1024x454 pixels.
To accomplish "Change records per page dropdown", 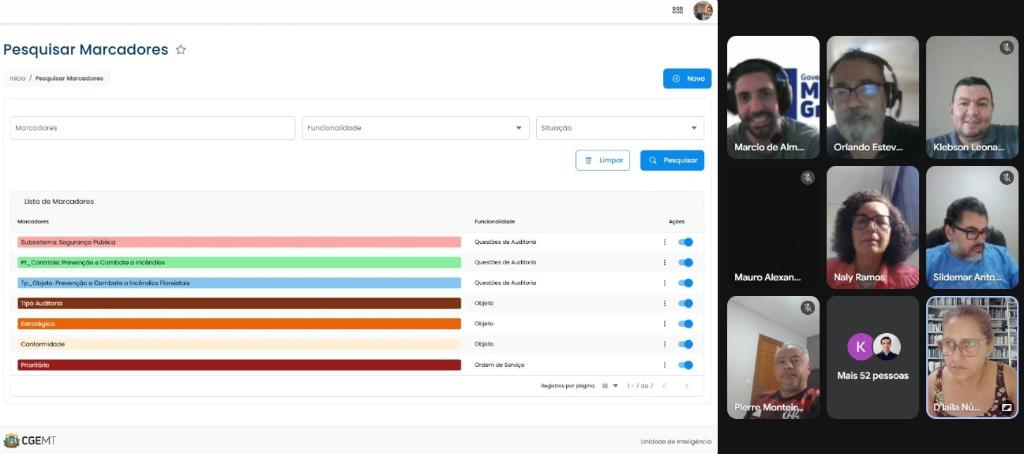I will pyautogui.click(x=610, y=386).
